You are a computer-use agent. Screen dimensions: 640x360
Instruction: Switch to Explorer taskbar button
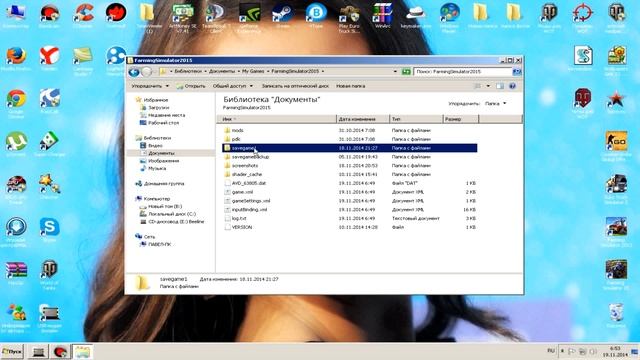82,351
